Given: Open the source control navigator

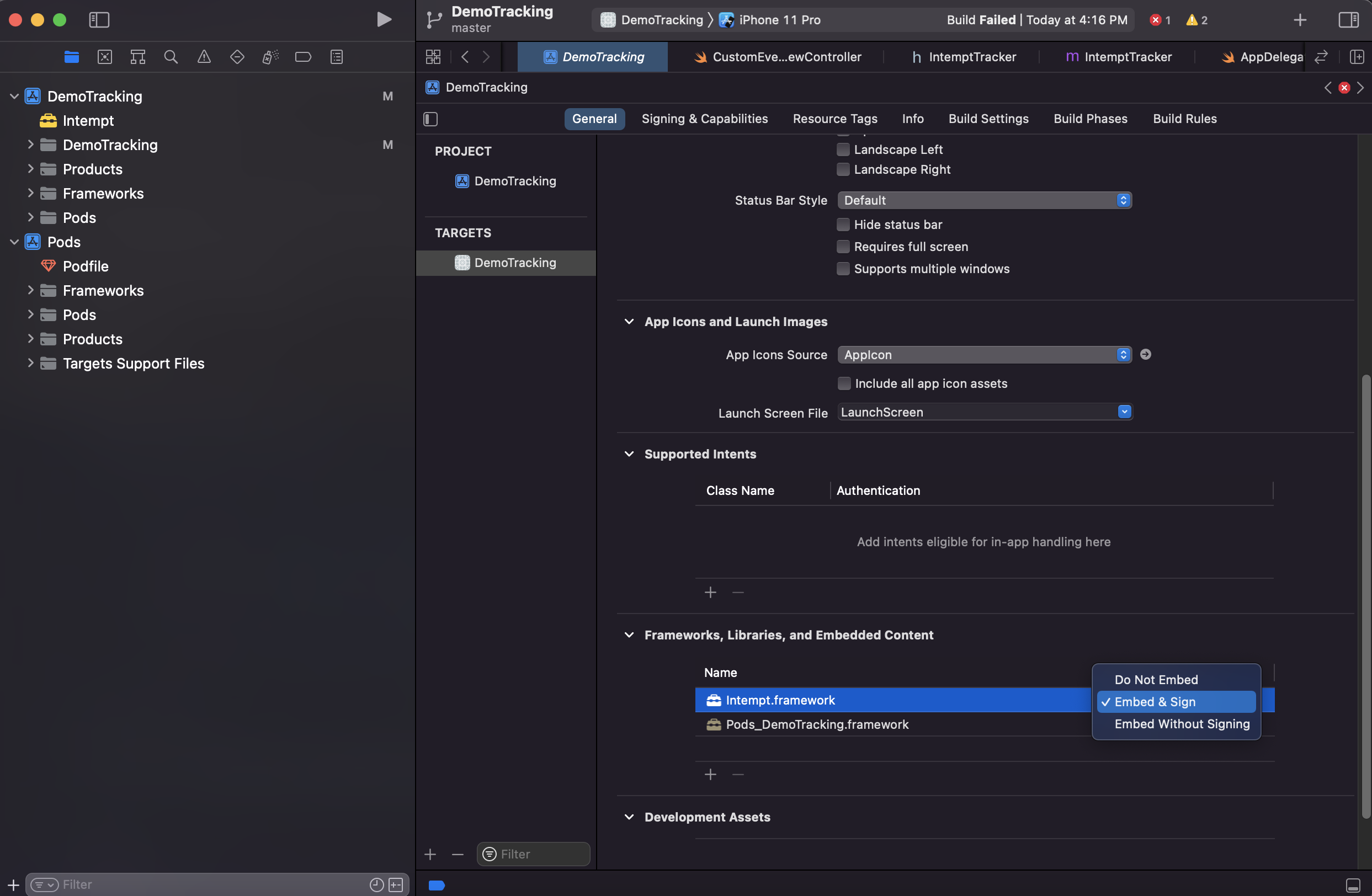Looking at the screenshot, I should 105,56.
